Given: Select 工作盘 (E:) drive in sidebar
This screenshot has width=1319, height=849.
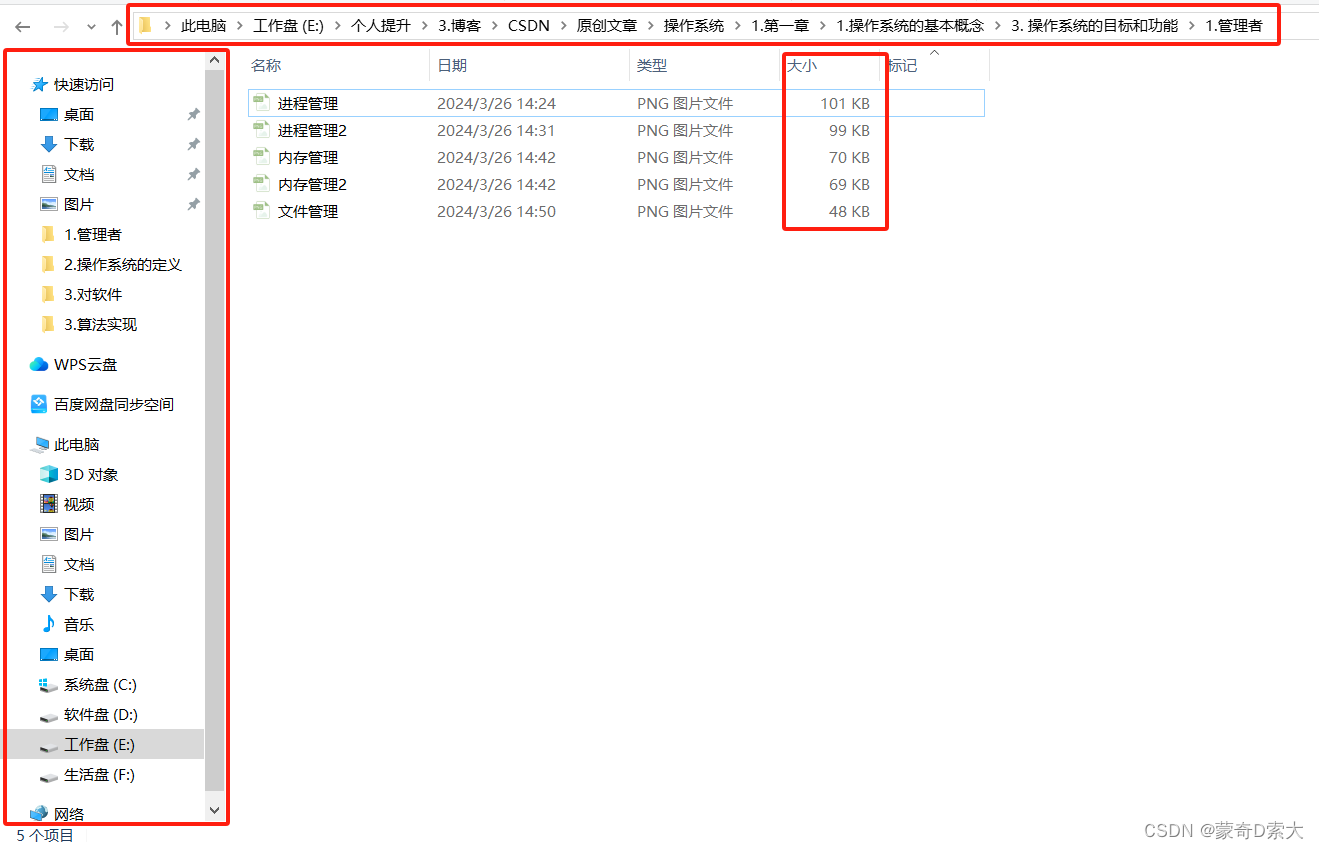Looking at the screenshot, I should point(99,745).
